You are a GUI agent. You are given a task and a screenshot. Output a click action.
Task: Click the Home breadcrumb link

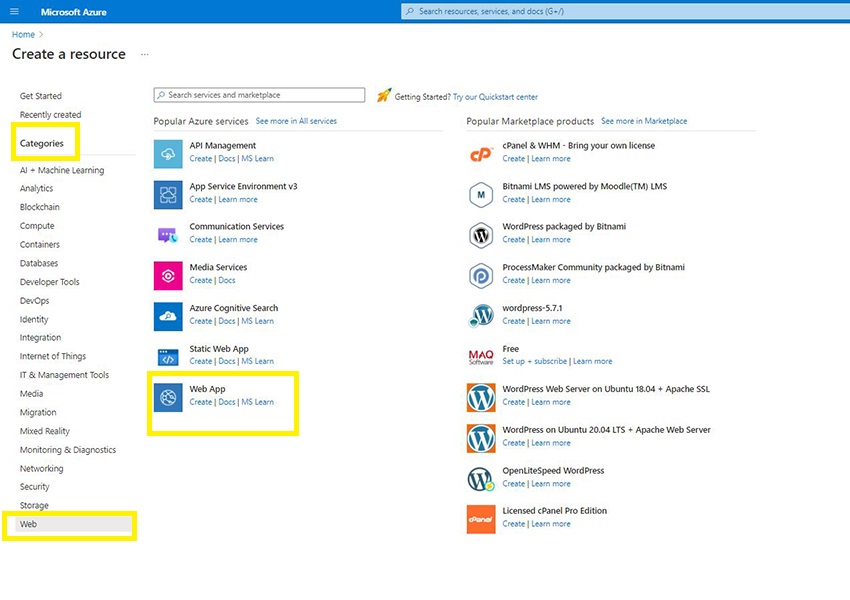[x=23, y=35]
